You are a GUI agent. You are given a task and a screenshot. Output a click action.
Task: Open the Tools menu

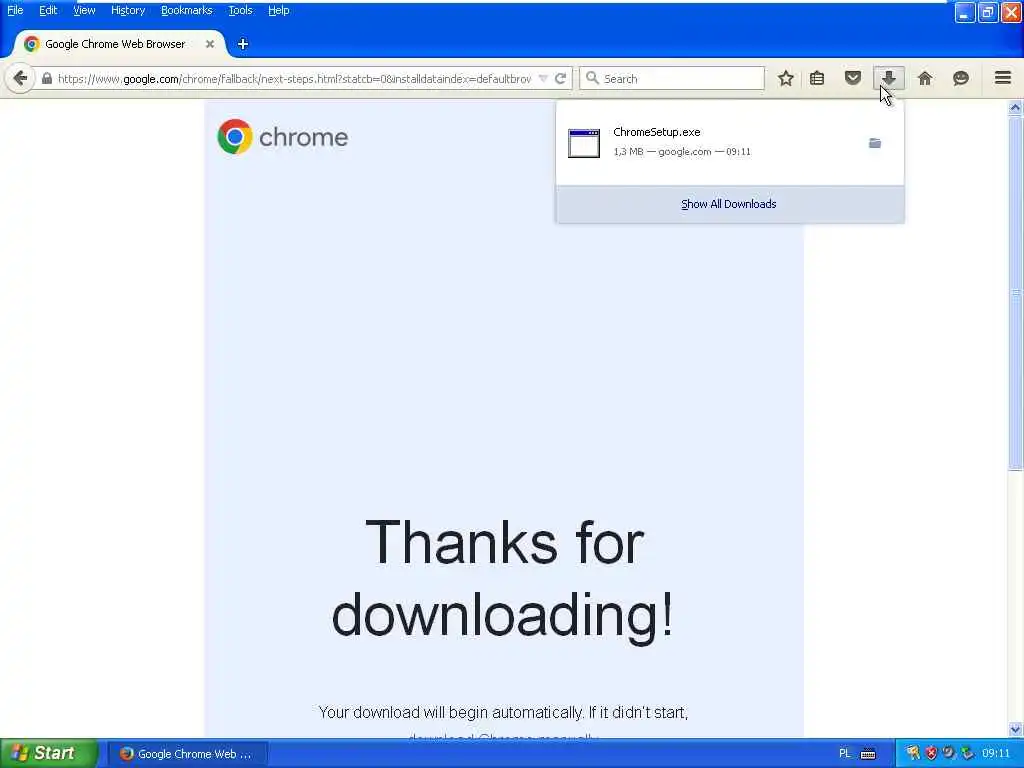coord(240,10)
